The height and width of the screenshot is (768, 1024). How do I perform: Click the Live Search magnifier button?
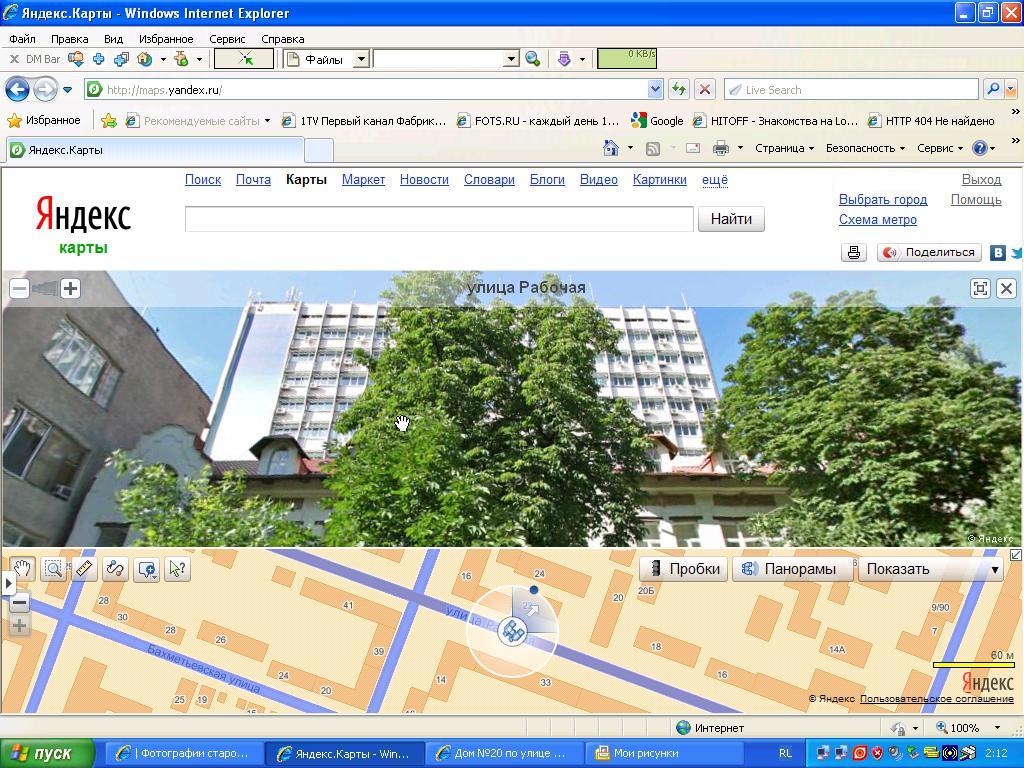click(x=993, y=89)
